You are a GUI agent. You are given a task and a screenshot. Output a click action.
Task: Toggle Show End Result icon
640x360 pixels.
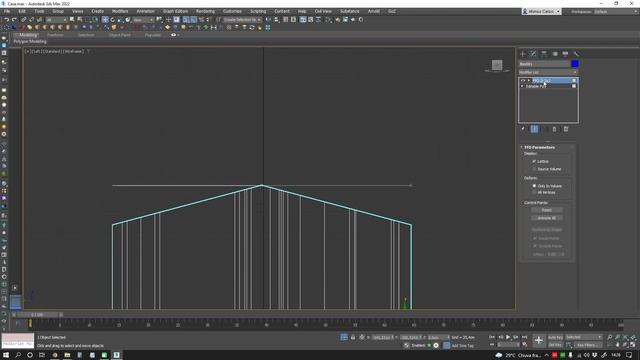[534, 129]
